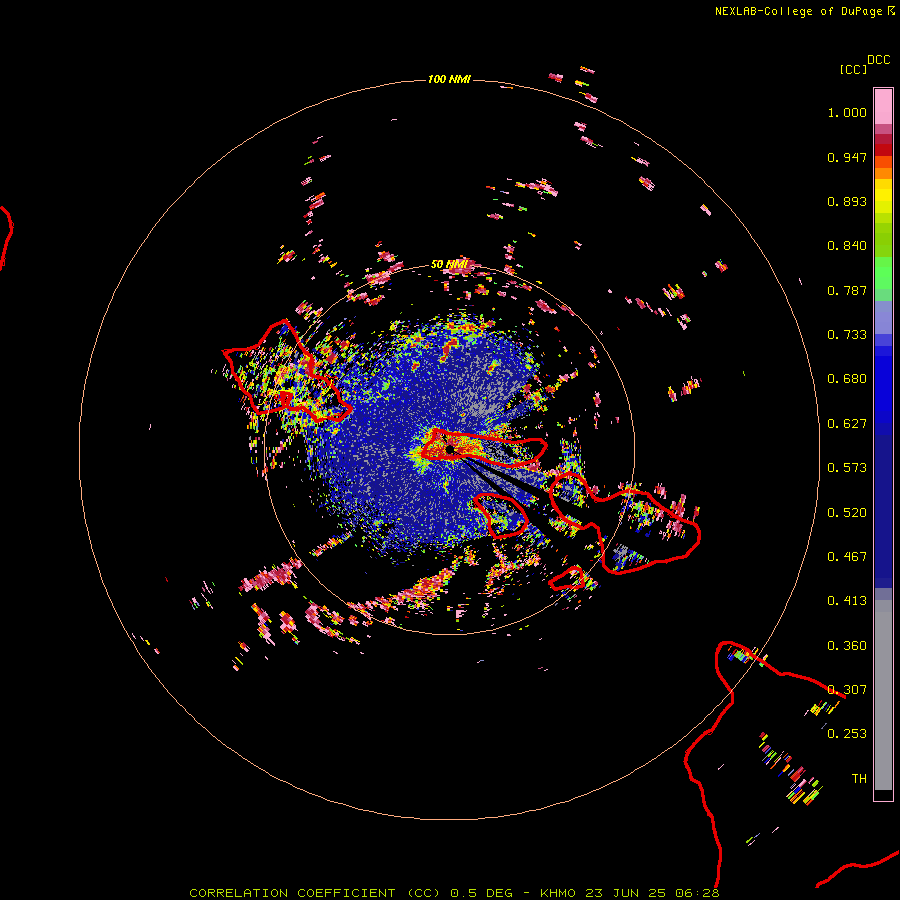Click the TH threshold label
900x900 pixels.
tap(859, 779)
